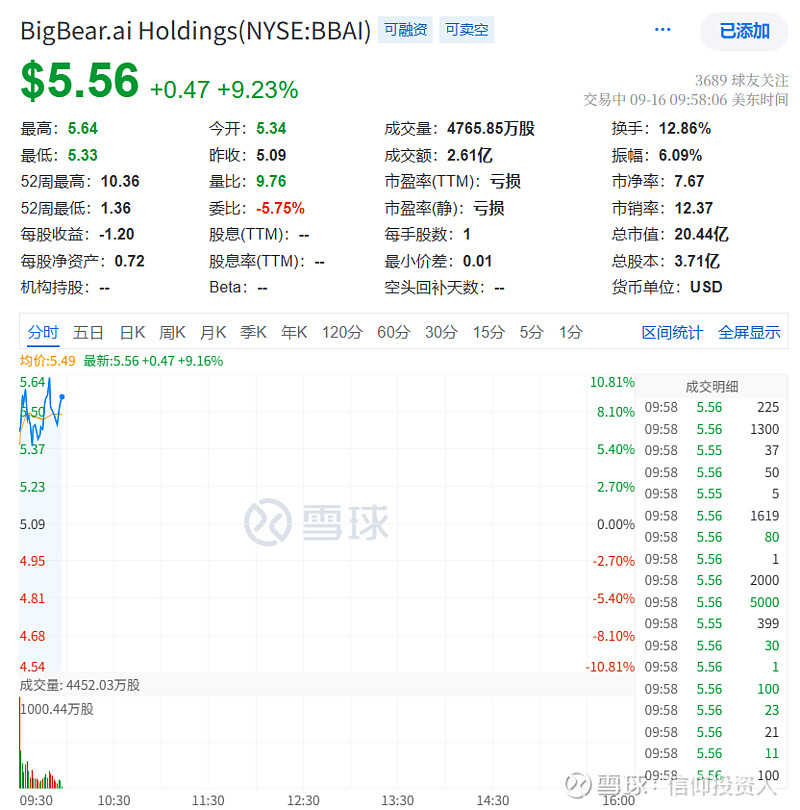Click the -10.81% lower axis label
This screenshot has width=800, height=810.
tap(610, 667)
